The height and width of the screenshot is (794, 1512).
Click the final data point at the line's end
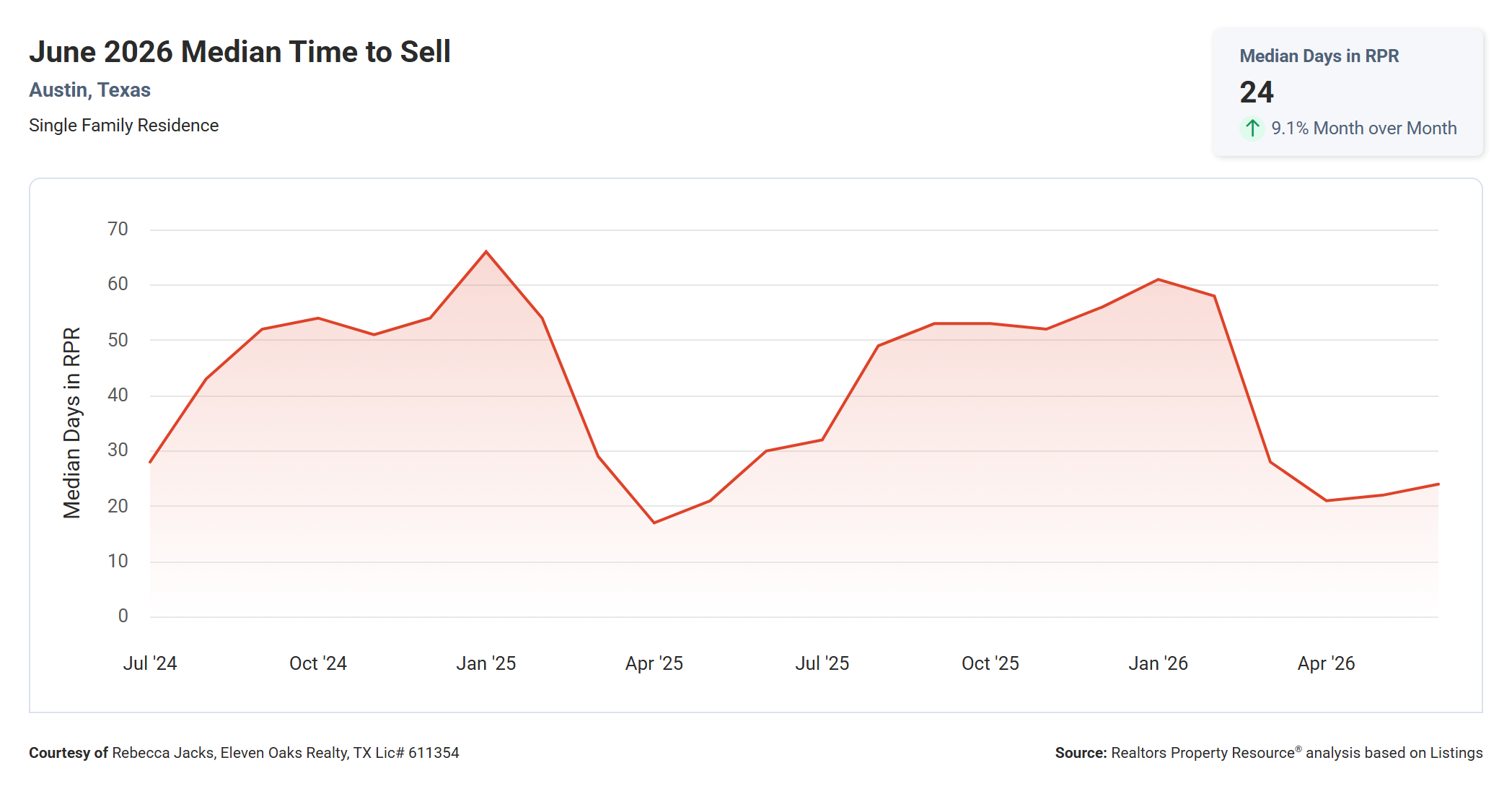click(x=1438, y=484)
